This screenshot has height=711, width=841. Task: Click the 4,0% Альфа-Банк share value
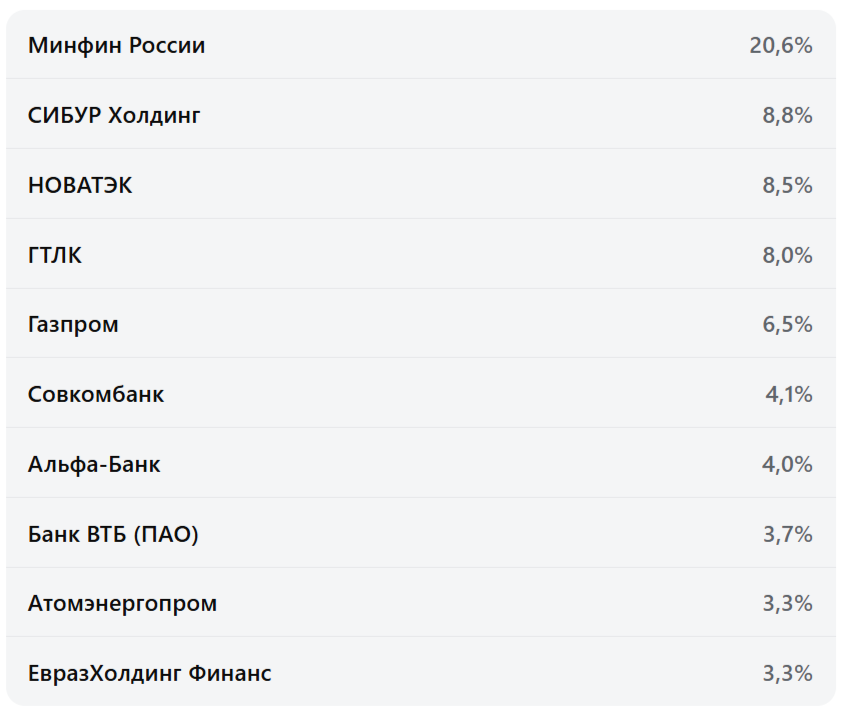(787, 464)
